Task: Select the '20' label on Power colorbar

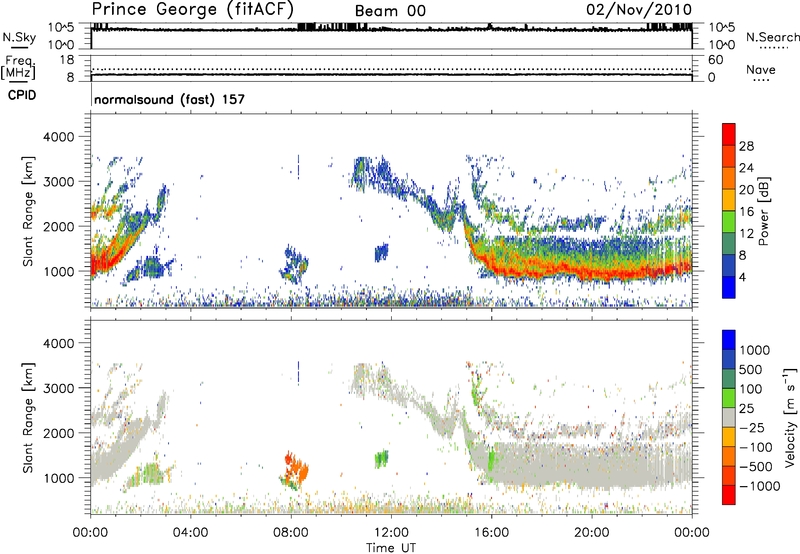Action: (x=746, y=190)
